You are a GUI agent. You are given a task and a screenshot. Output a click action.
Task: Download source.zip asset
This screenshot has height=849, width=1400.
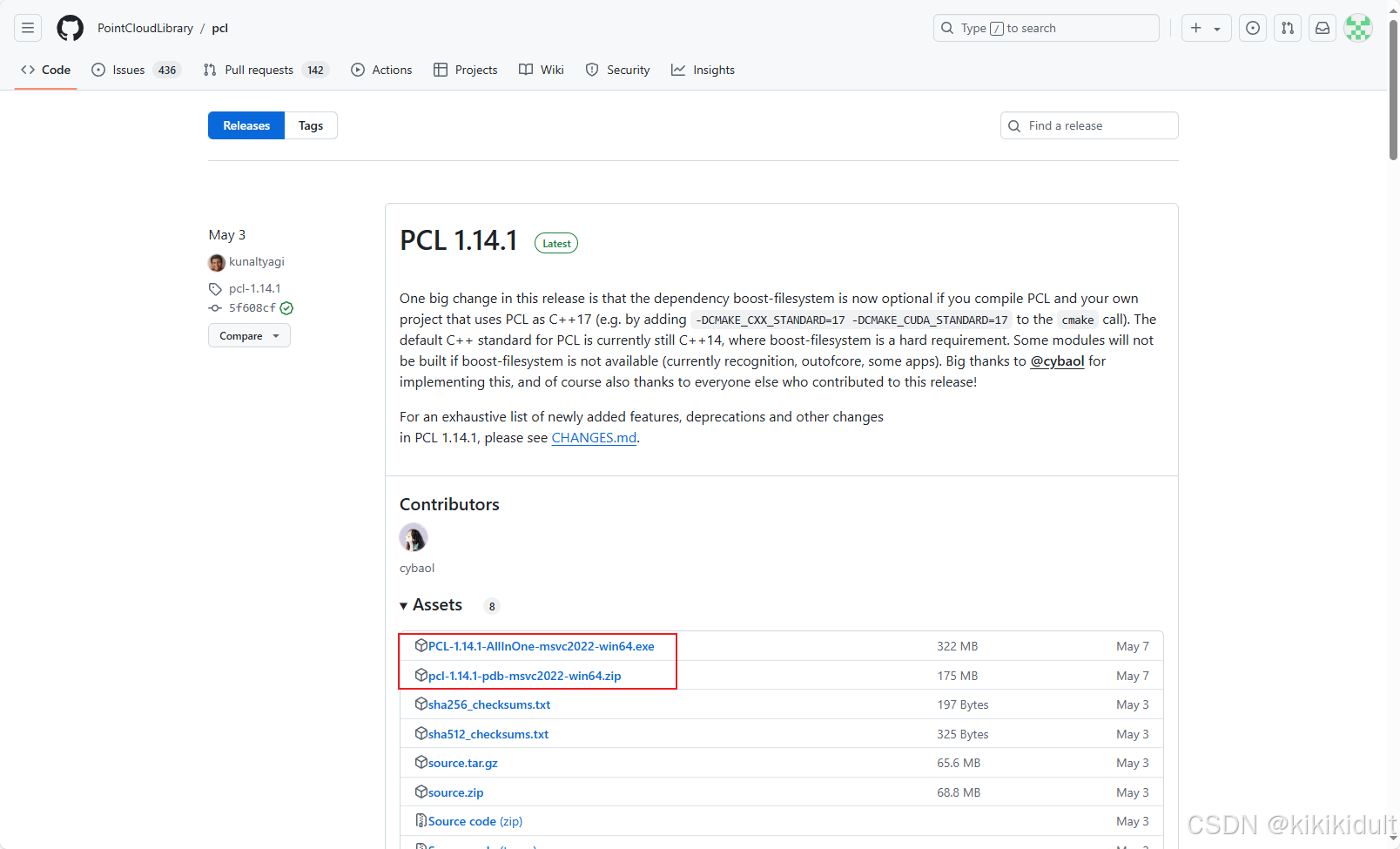tap(456, 792)
